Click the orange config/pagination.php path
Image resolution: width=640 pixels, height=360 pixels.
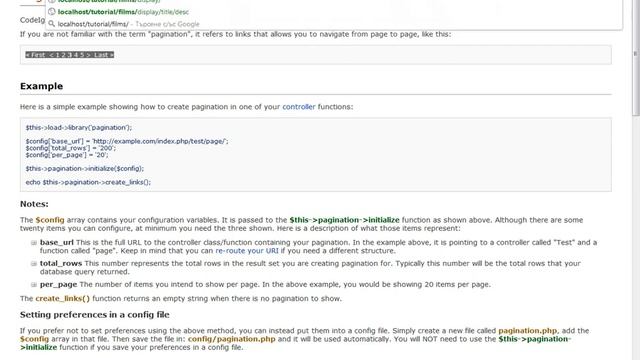click(x=232, y=339)
